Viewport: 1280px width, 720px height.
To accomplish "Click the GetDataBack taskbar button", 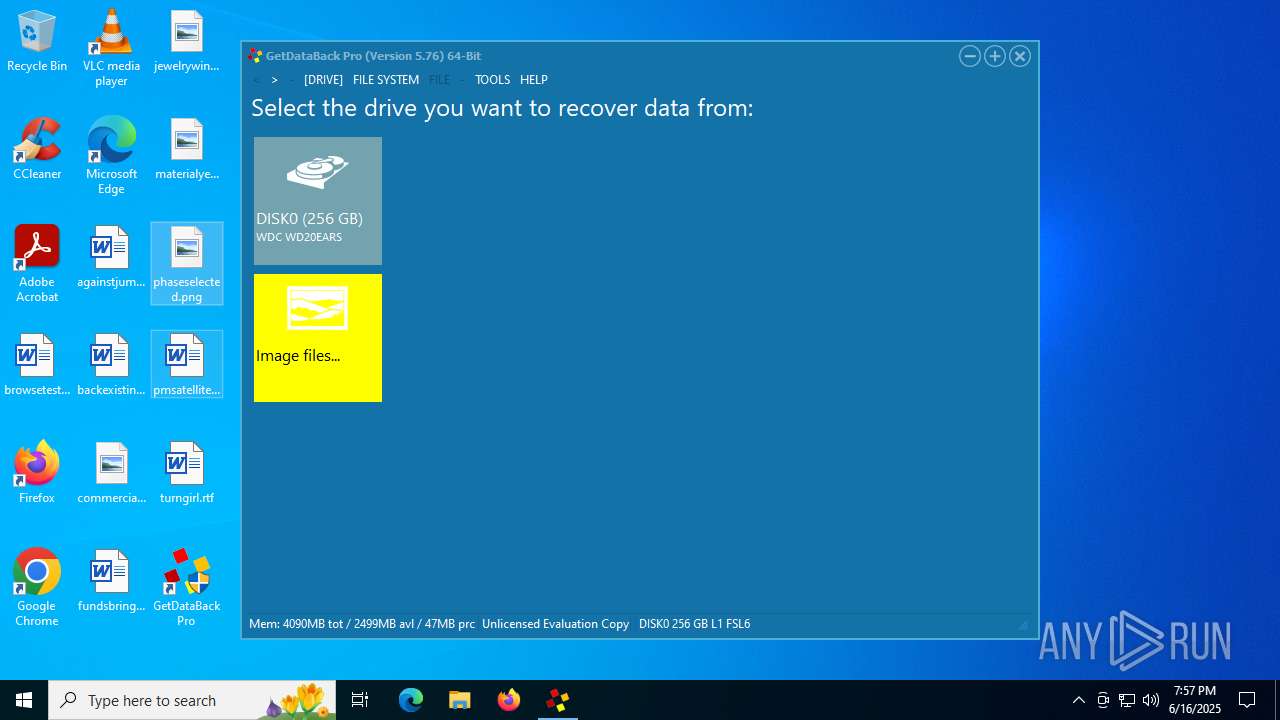I will pos(558,700).
